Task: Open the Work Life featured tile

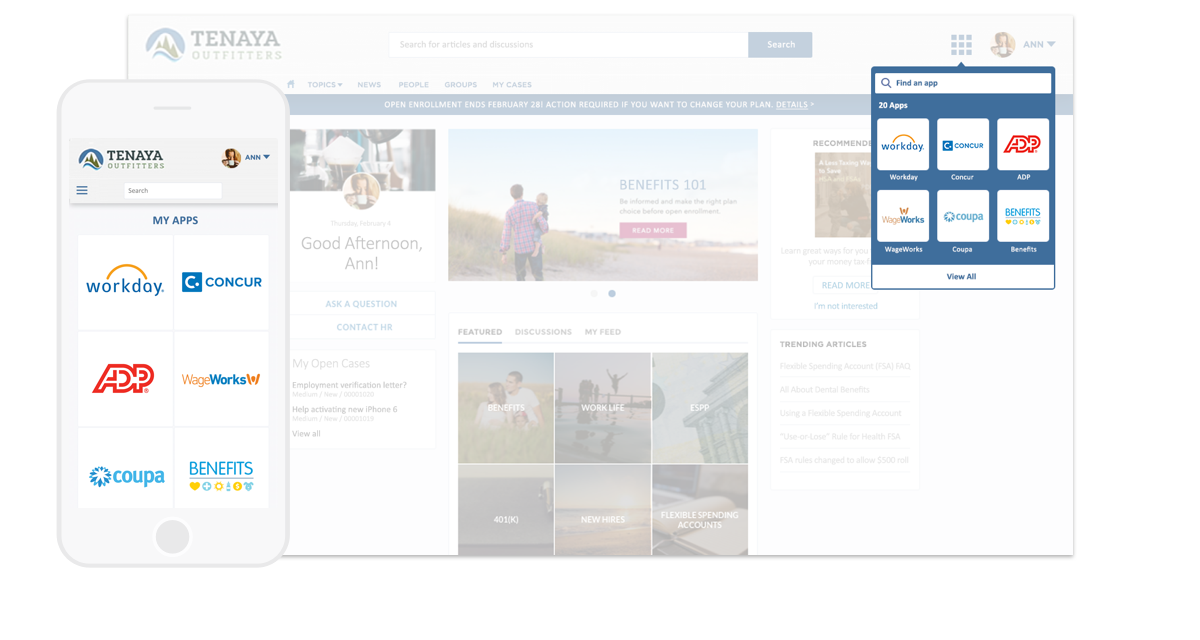Action: pos(603,408)
